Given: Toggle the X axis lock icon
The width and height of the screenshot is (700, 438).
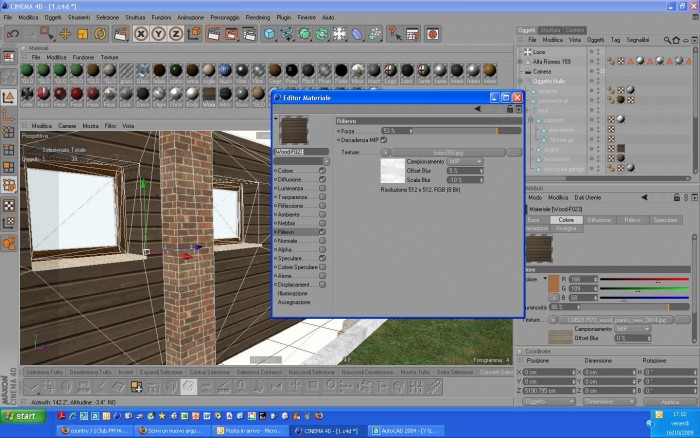Looking at the screenshot, I should [x=141, y=34].
